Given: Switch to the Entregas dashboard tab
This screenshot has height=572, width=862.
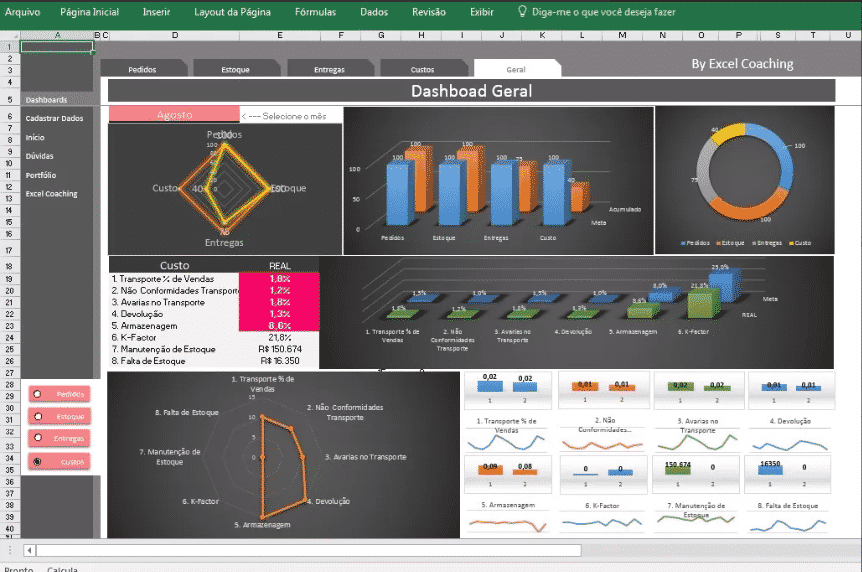Looking at the screenshot, I should [329, 69].
